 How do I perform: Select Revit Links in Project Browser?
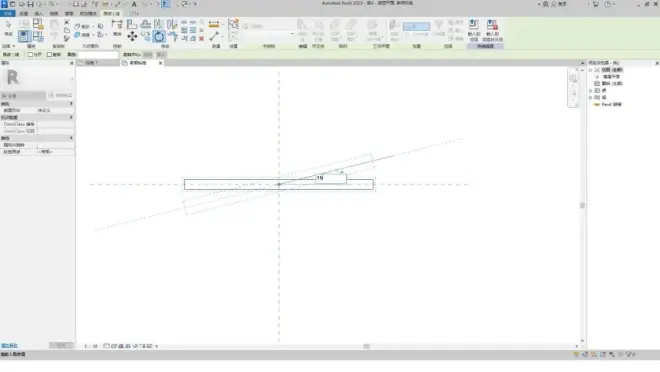pyautogui.click(x=611, y=104)
